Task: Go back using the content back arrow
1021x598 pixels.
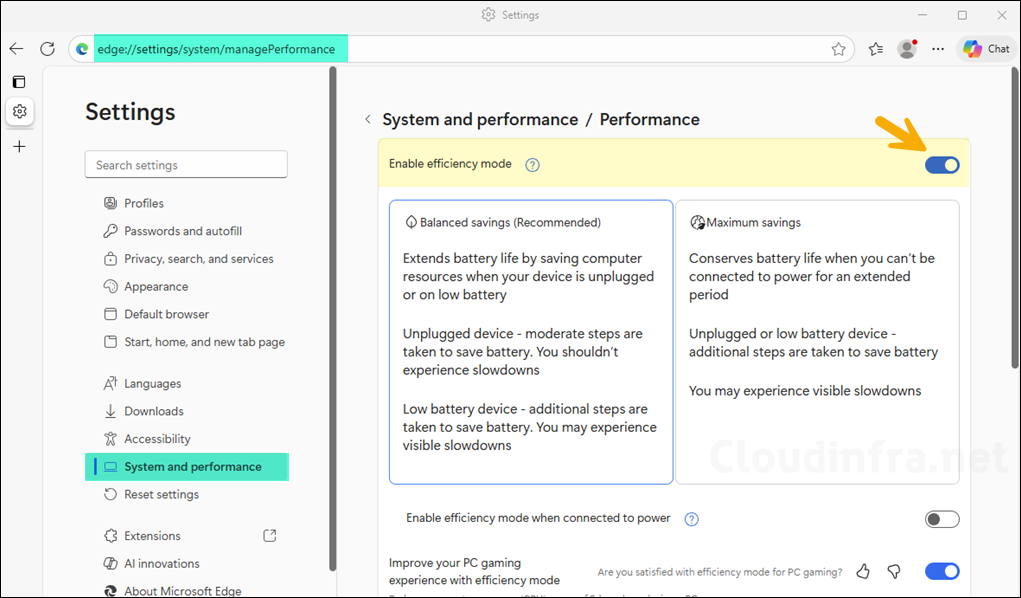Action: click(368, 118)
